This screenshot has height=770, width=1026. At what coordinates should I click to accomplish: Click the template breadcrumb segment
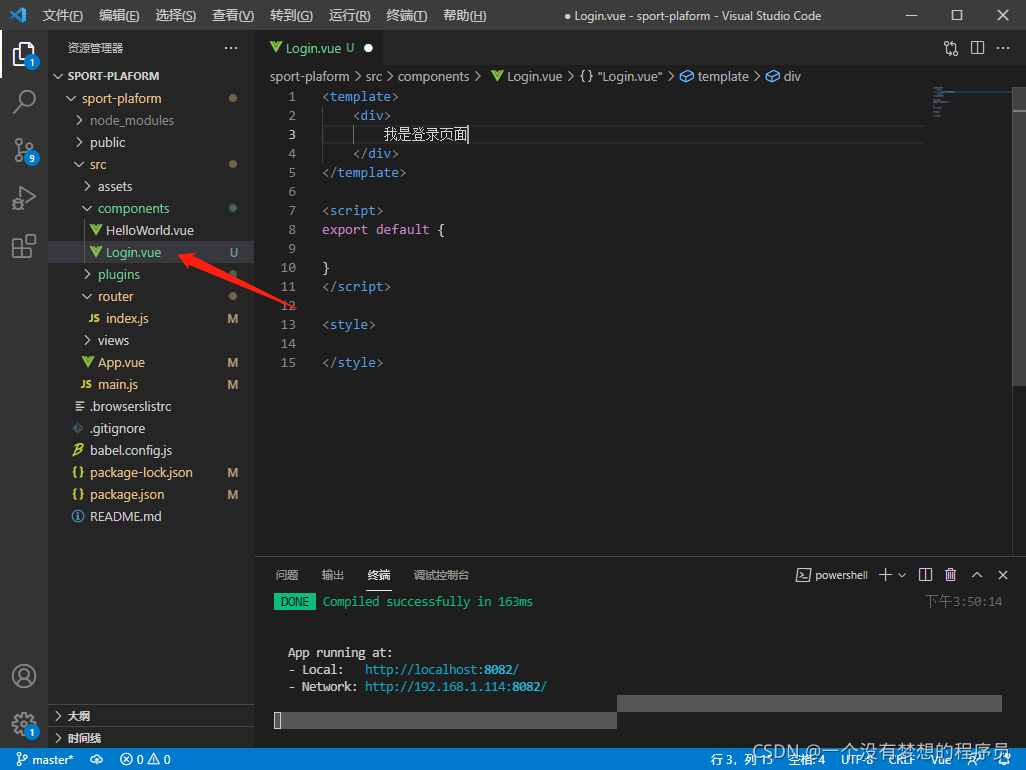coord(715,77)
